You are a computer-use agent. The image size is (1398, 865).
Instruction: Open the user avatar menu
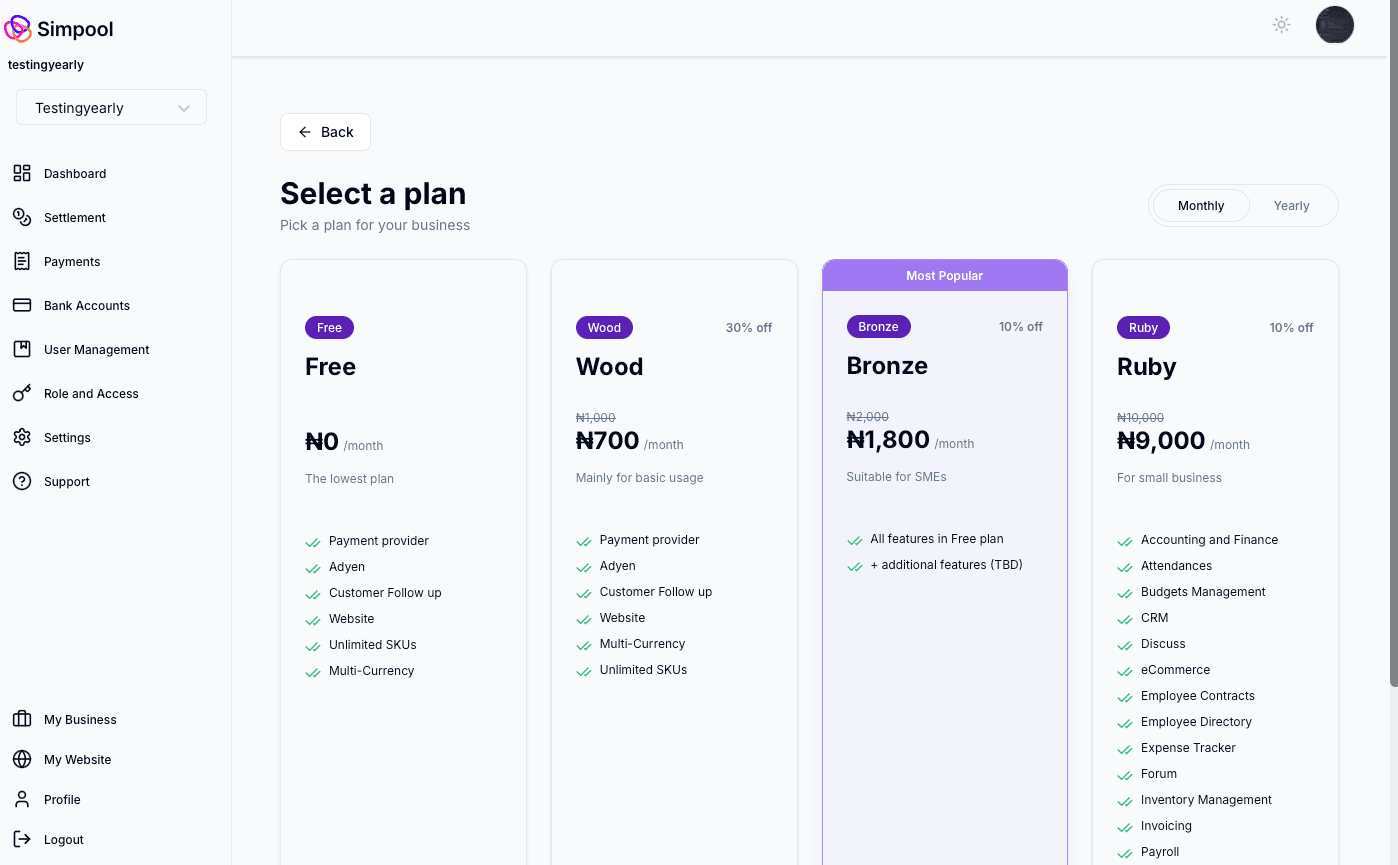click(x=1334, y=25)
